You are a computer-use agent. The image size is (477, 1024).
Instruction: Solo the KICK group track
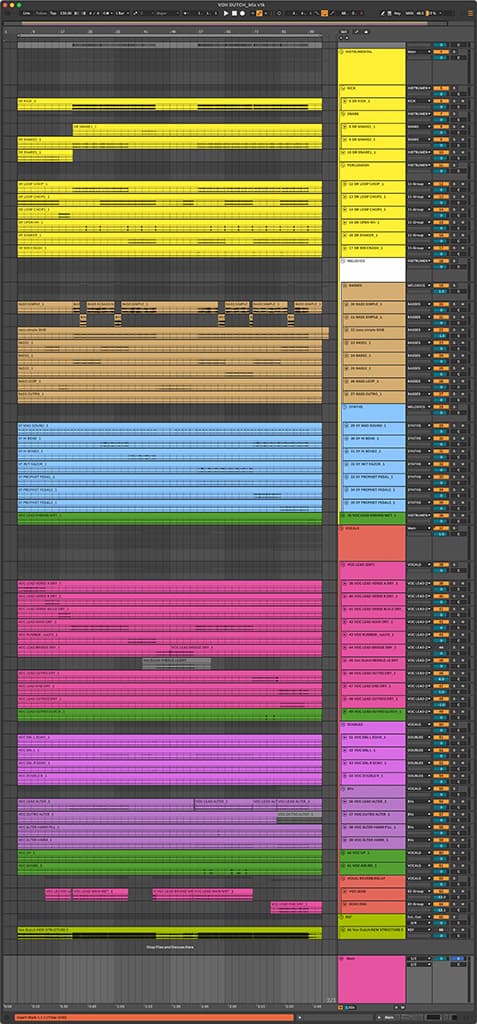click(453, 88)
